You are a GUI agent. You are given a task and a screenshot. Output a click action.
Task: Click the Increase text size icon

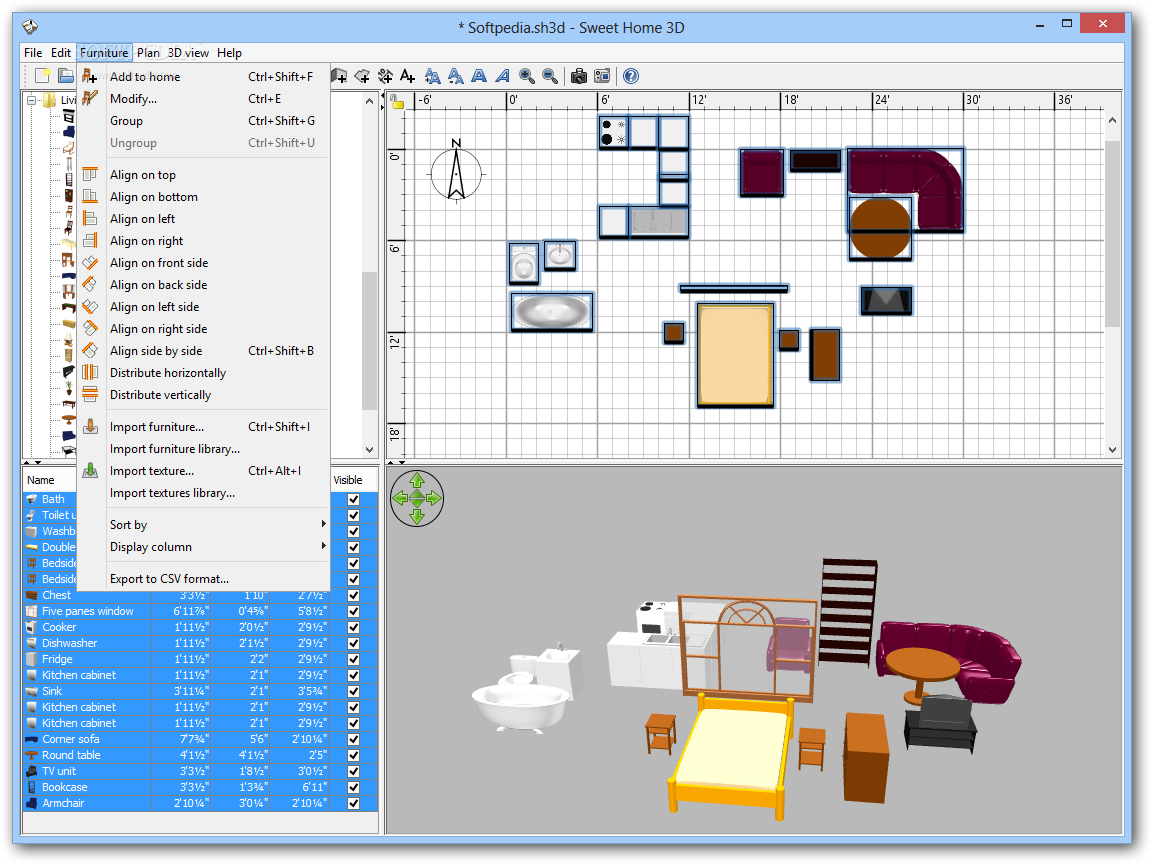[x=433, y=76]
